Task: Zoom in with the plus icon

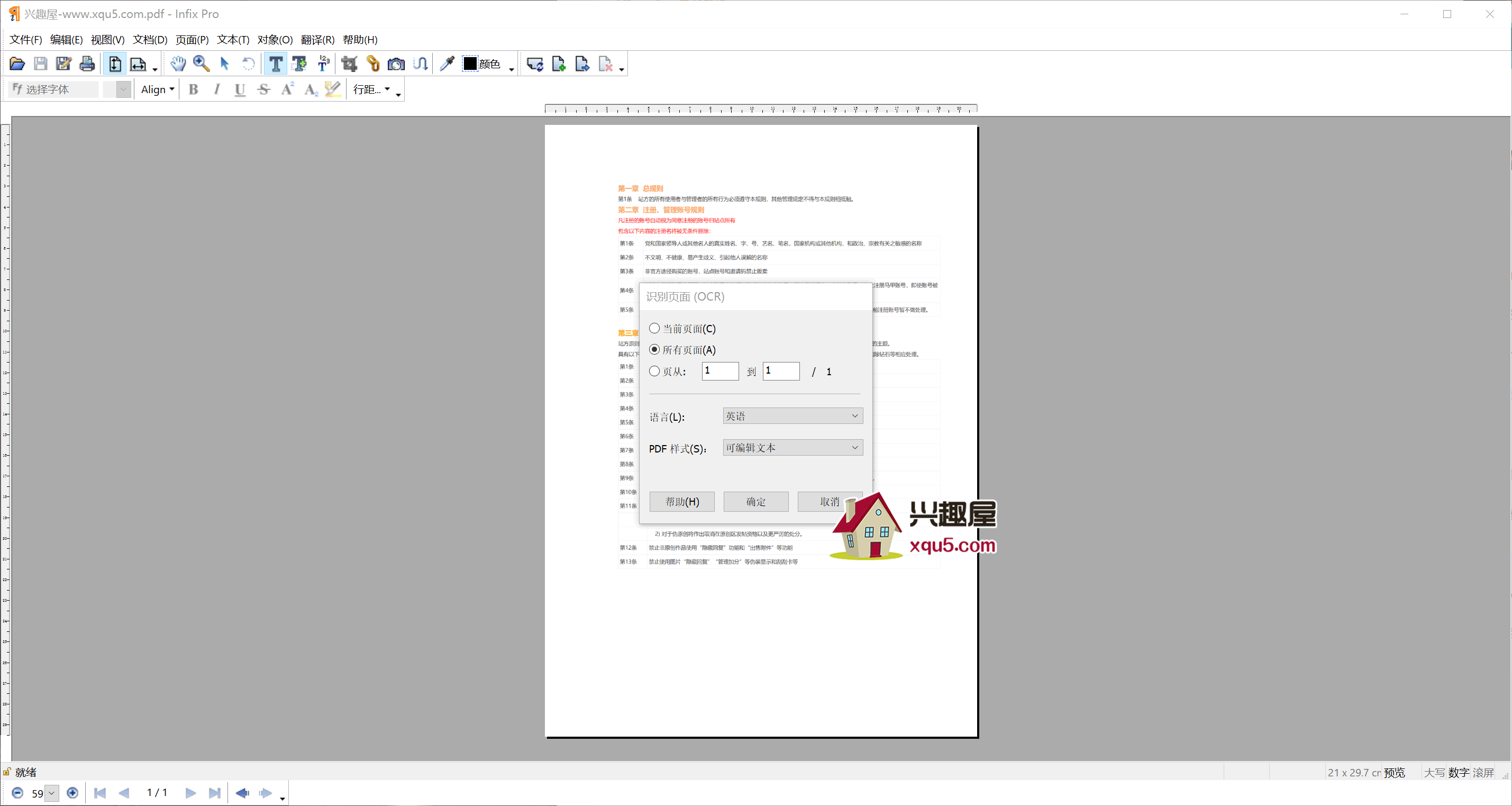Action: (72, 793)
